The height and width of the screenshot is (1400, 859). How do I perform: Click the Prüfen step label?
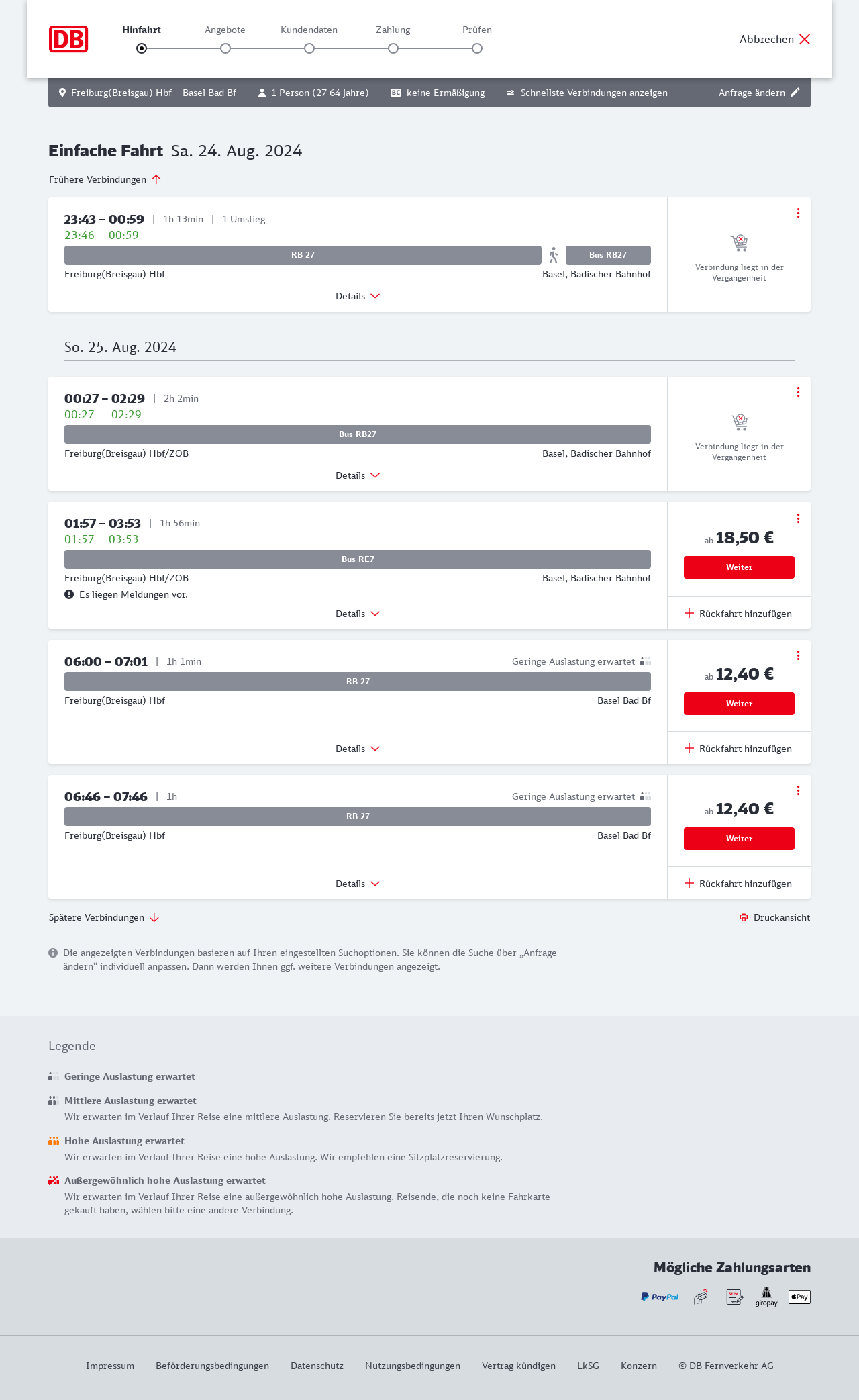click(x=477, y=30)
